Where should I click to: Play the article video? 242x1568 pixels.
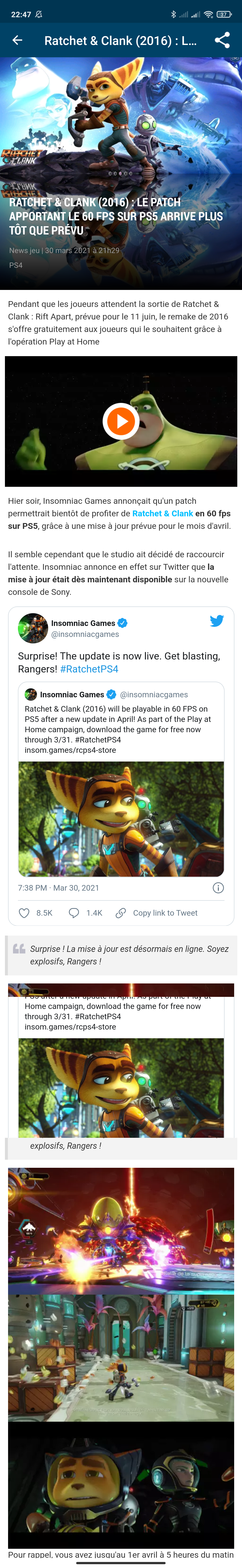[121, 421]
